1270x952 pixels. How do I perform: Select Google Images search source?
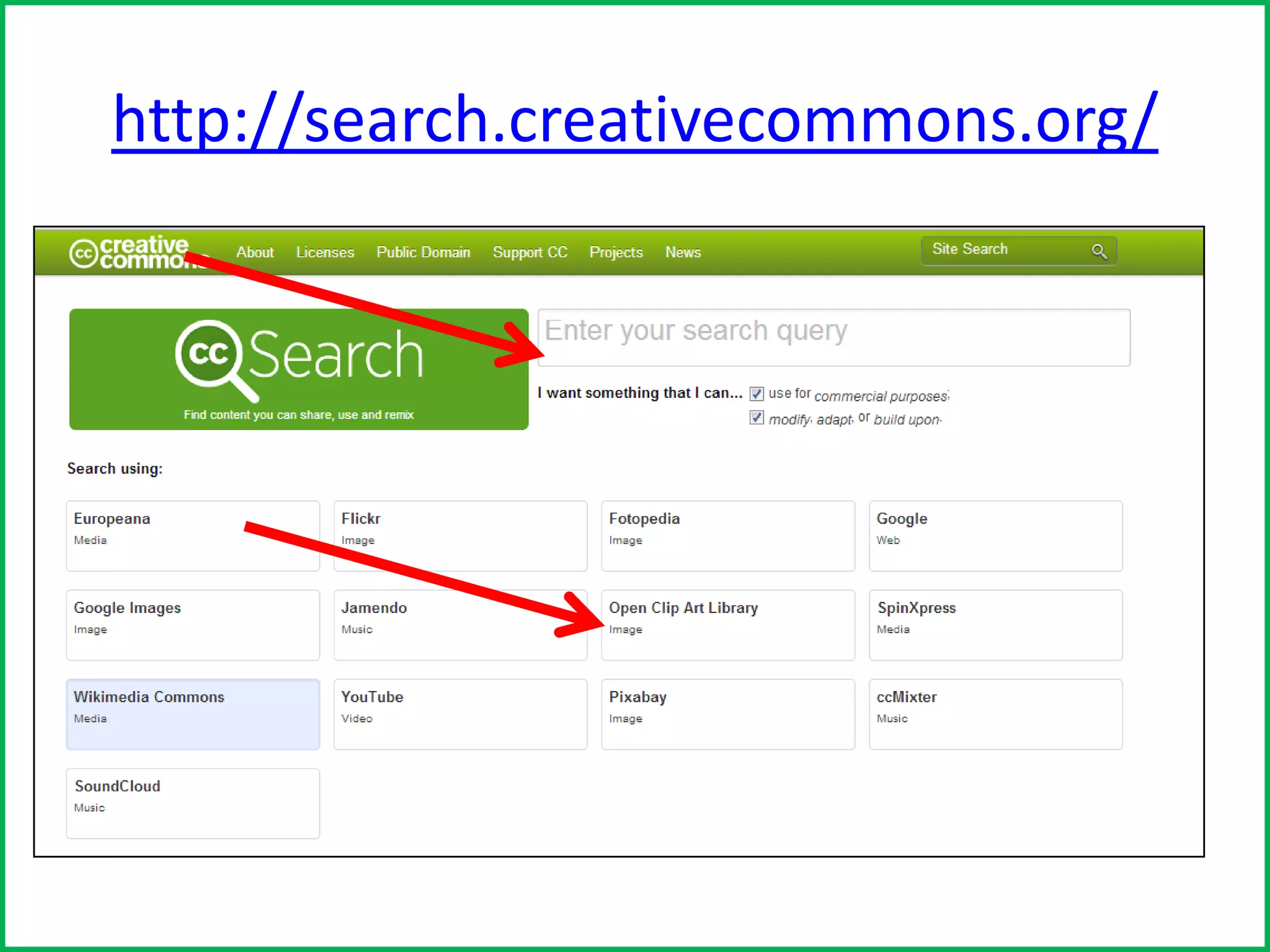193,625
